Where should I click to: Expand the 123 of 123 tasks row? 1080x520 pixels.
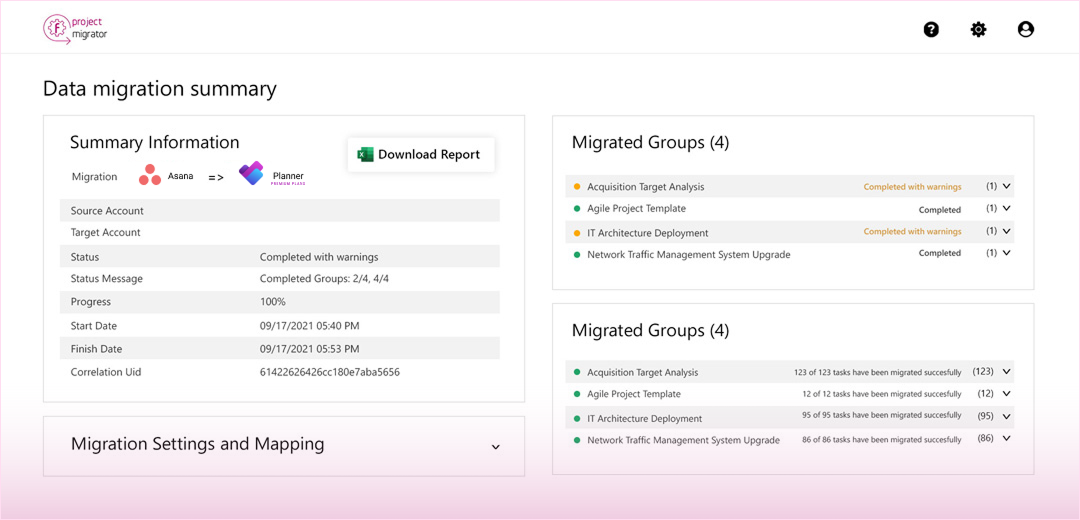[1006, 371]
